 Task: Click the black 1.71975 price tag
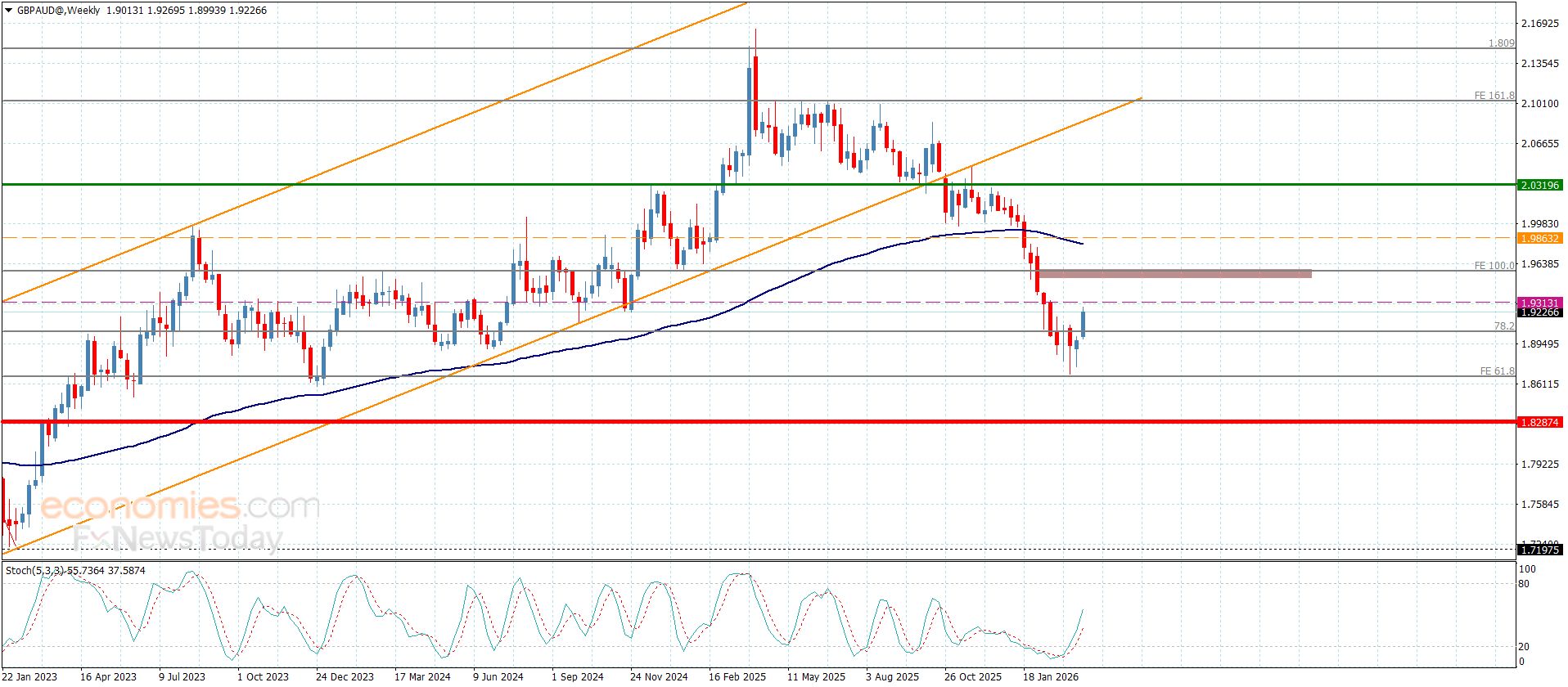[1539, 550]
